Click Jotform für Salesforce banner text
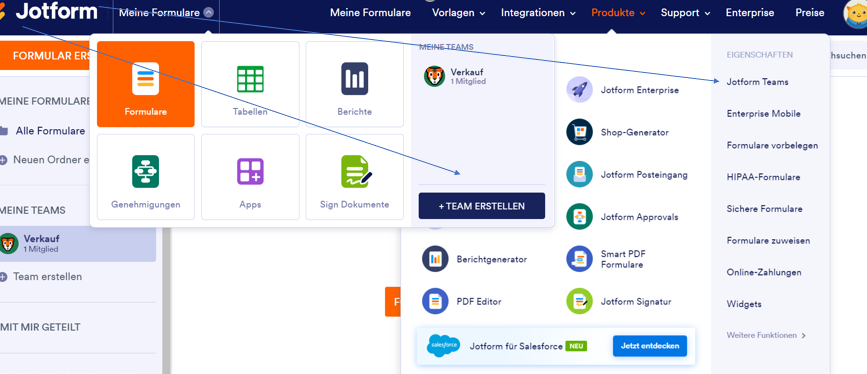This screenshot has height=374, width=867. pos(516,346)
